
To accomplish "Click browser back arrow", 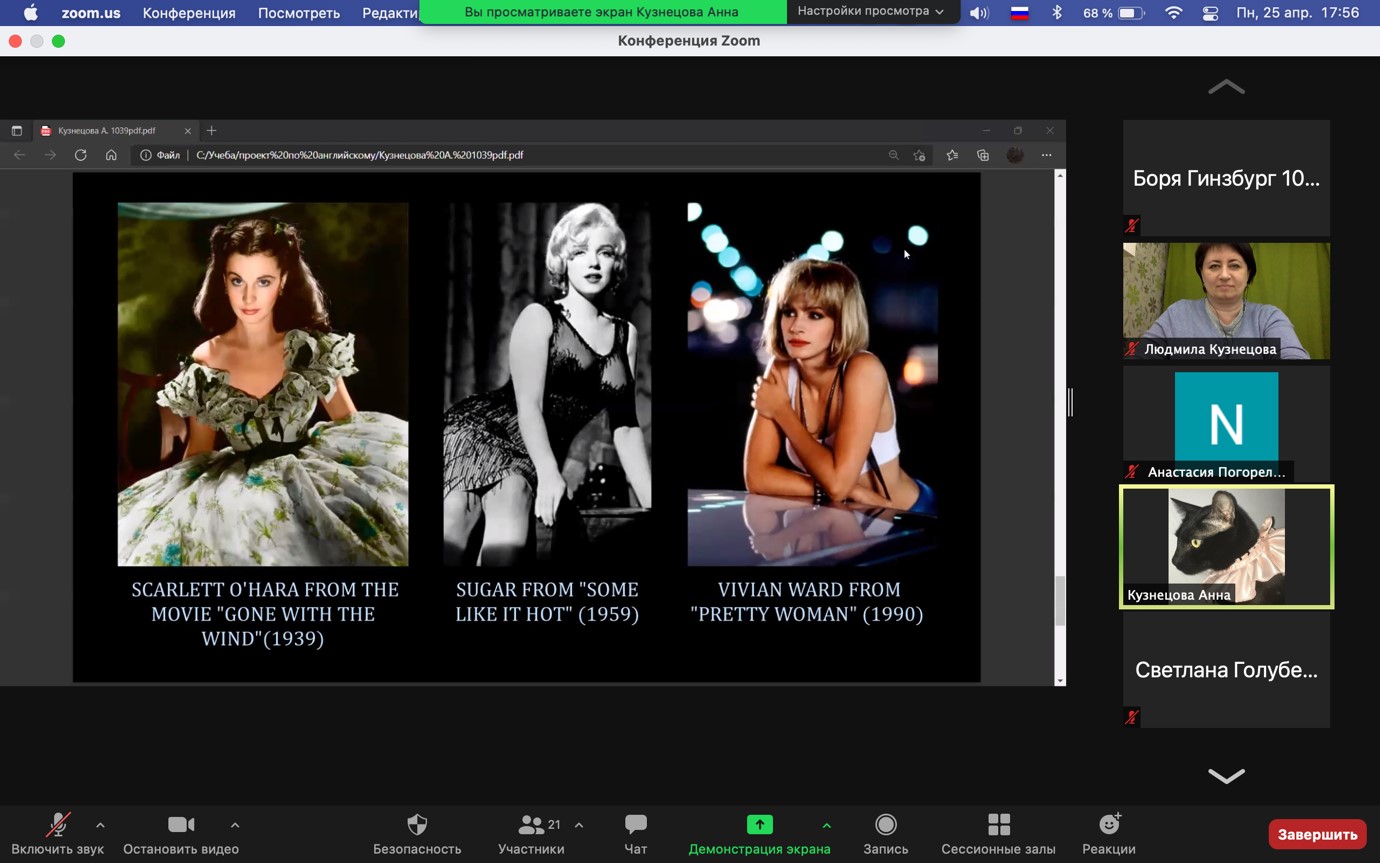I will (20, 155).
